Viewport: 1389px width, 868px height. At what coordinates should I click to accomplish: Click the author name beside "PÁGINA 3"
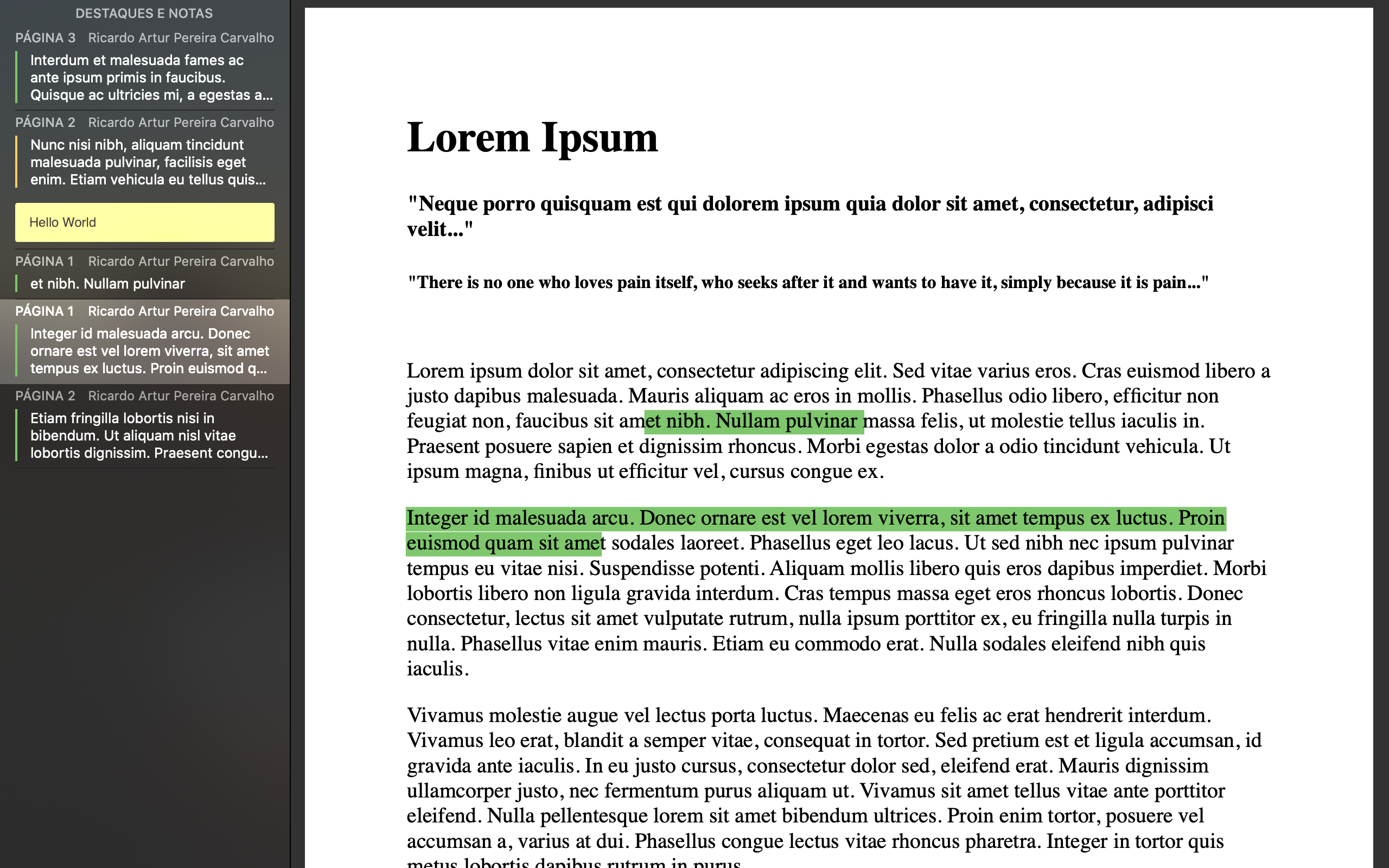(x=181, y=38)
